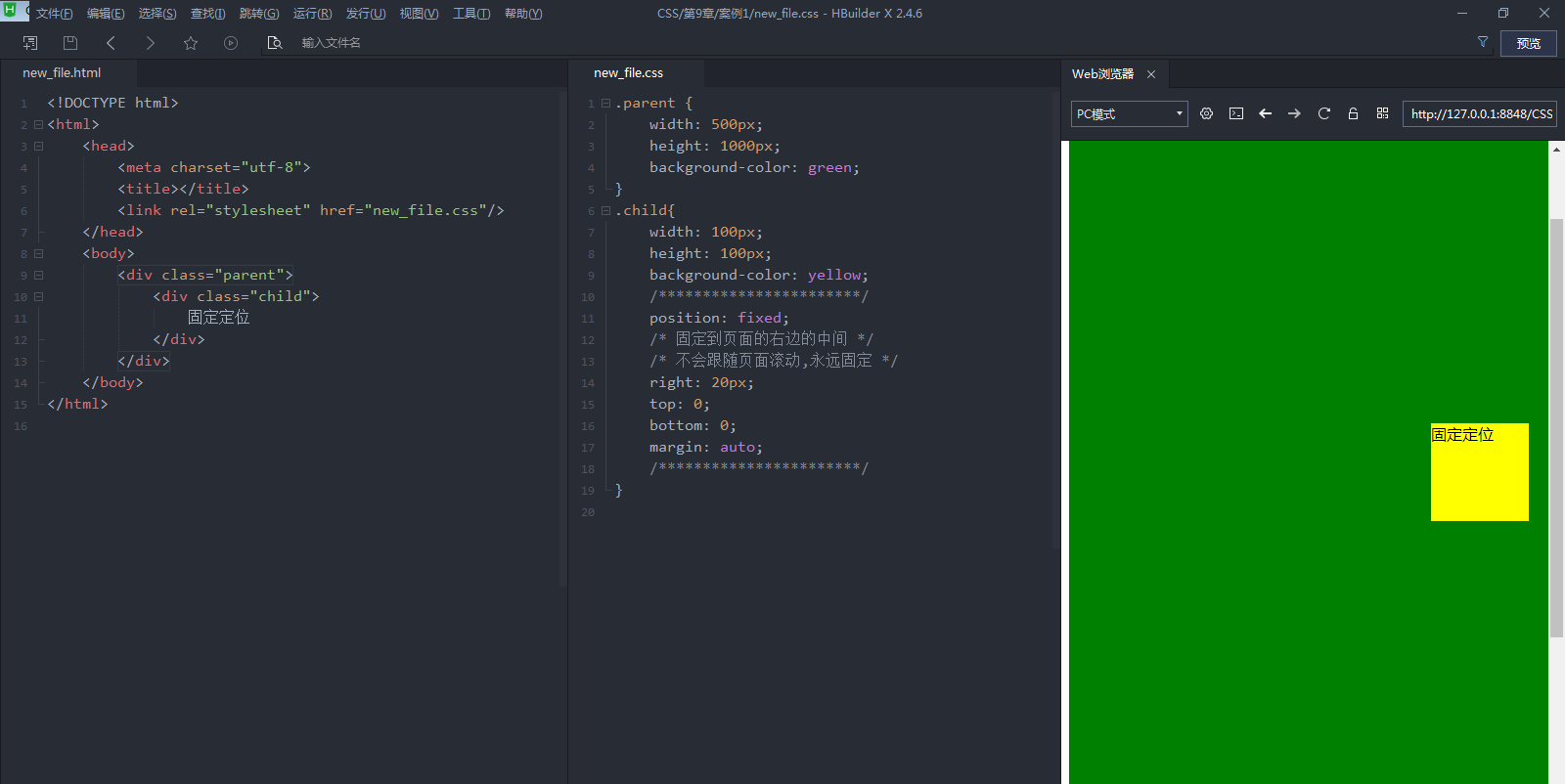Viewport: 1565px width, 784px height.
Task: Click the yellow color value in CSS
Action: click(834, 276)
